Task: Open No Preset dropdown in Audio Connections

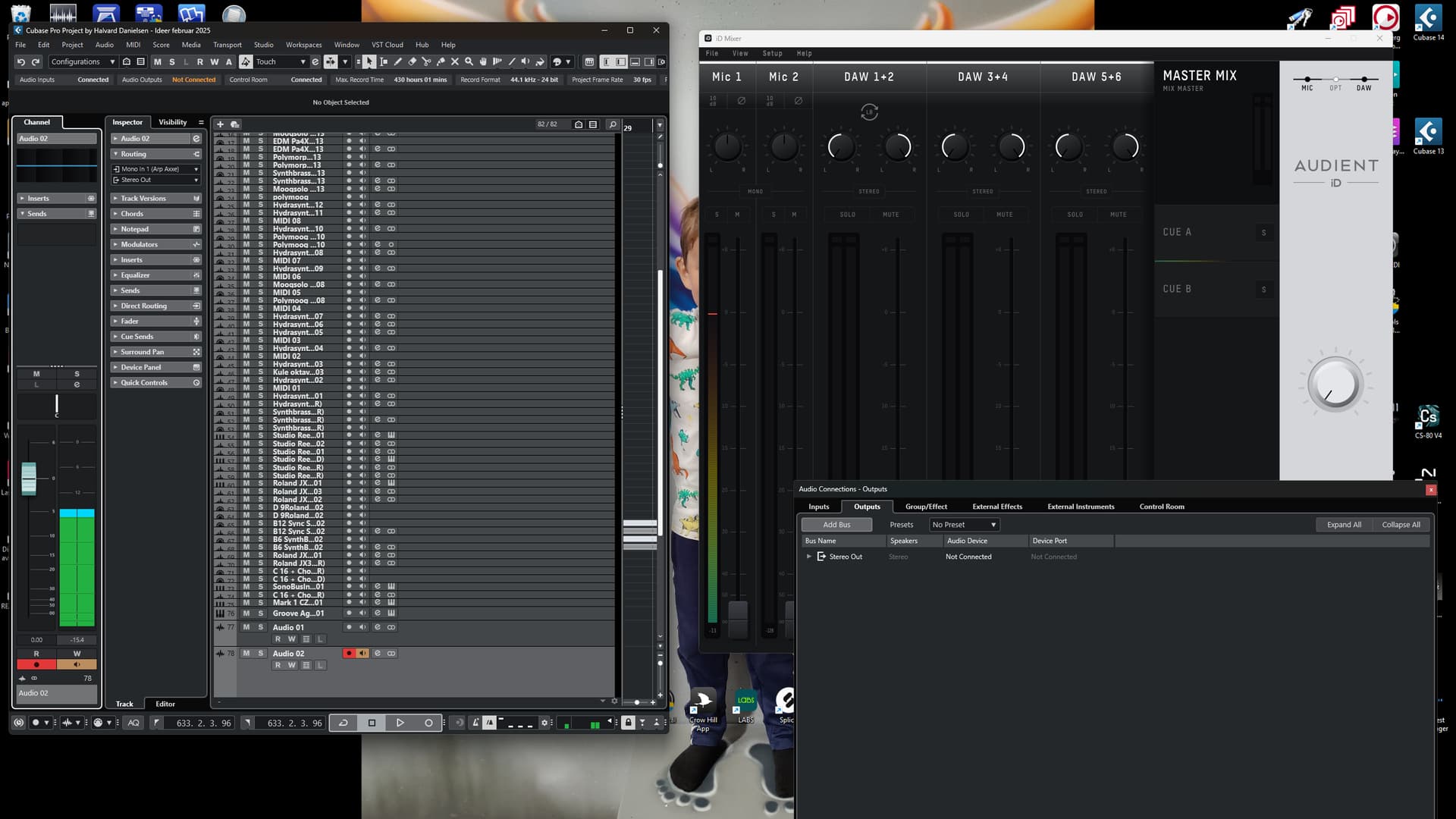Action: click(x=965, y=525)
